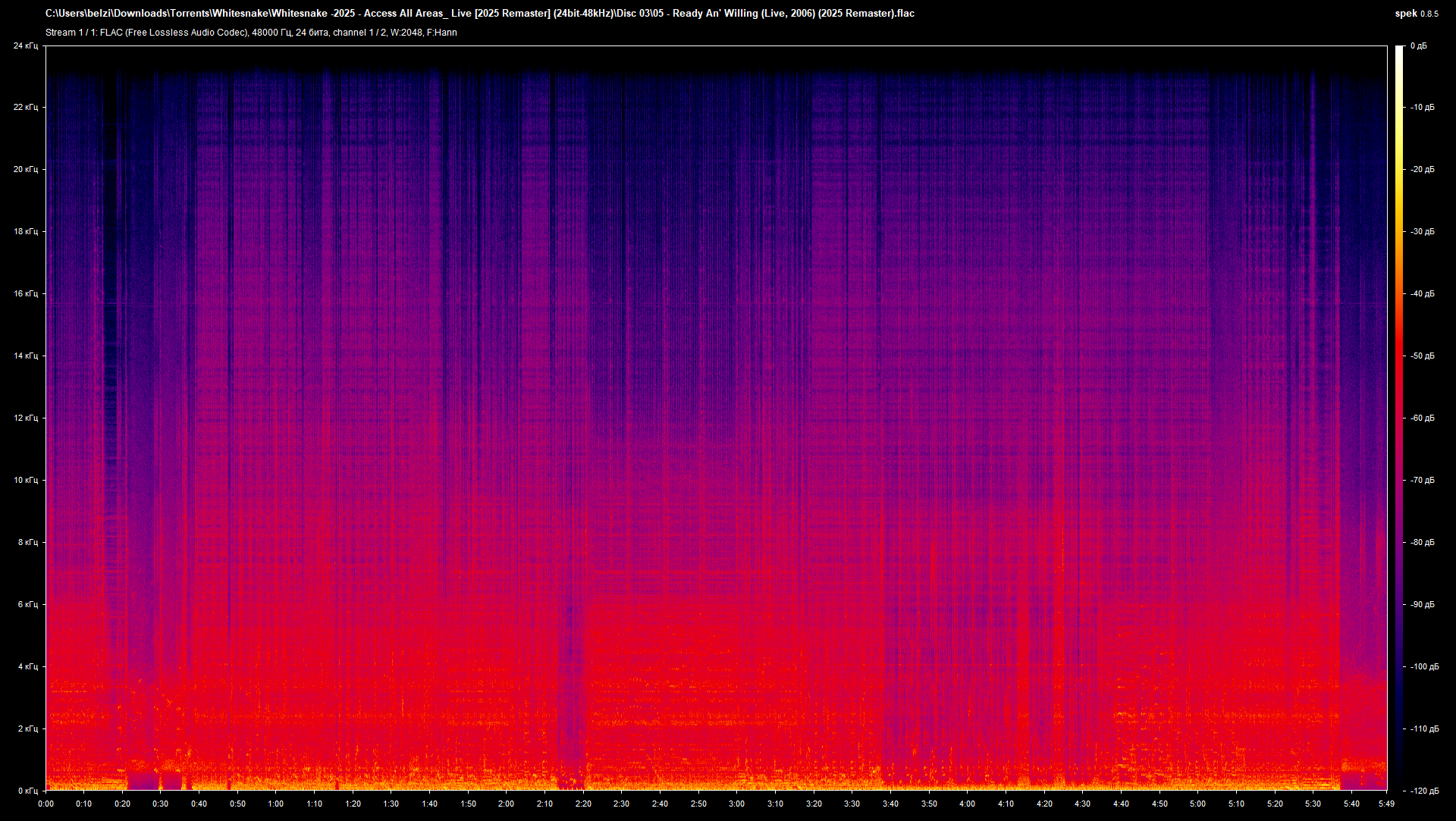Image resolution: width=1456 pixels, height=821 pixels.
Task: Click the 4:00 time axis label
Action: pos(967,804)
